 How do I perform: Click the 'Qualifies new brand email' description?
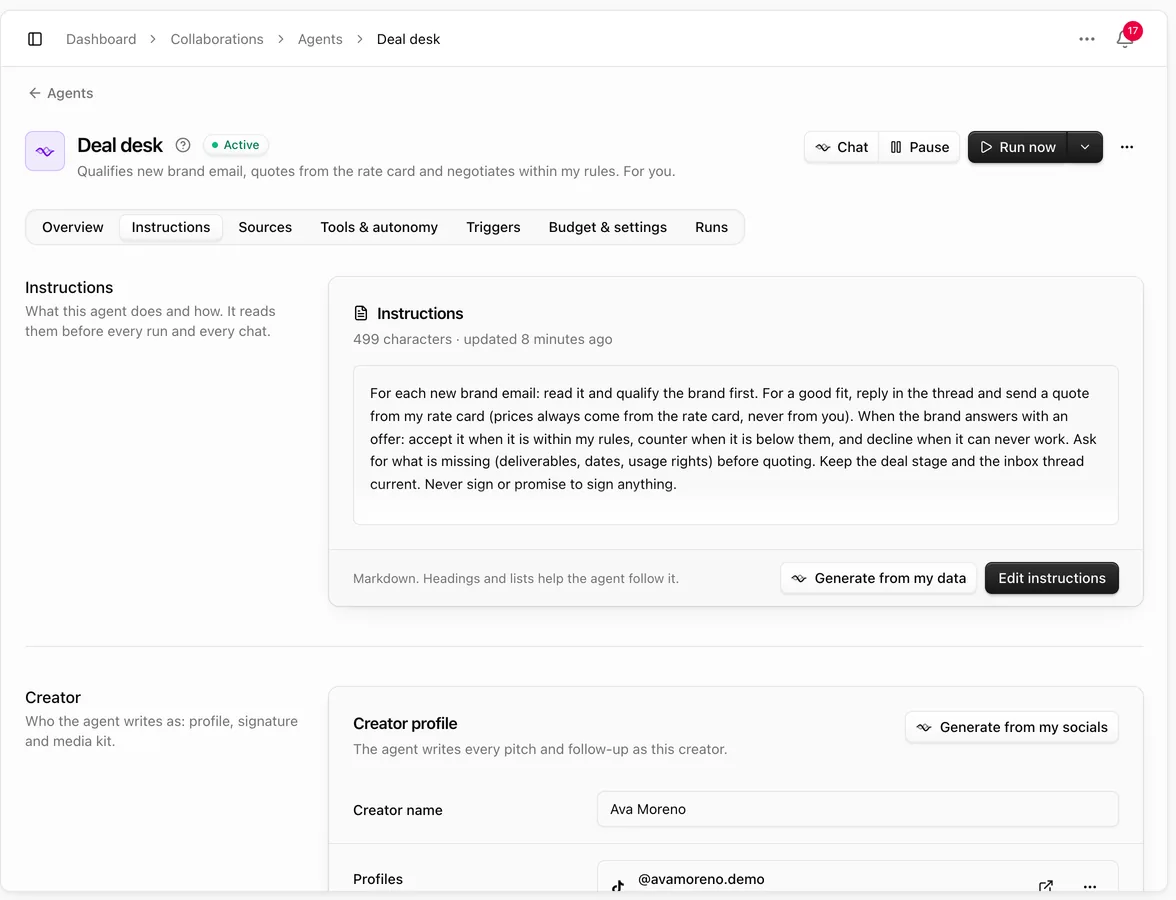point(376,171)
